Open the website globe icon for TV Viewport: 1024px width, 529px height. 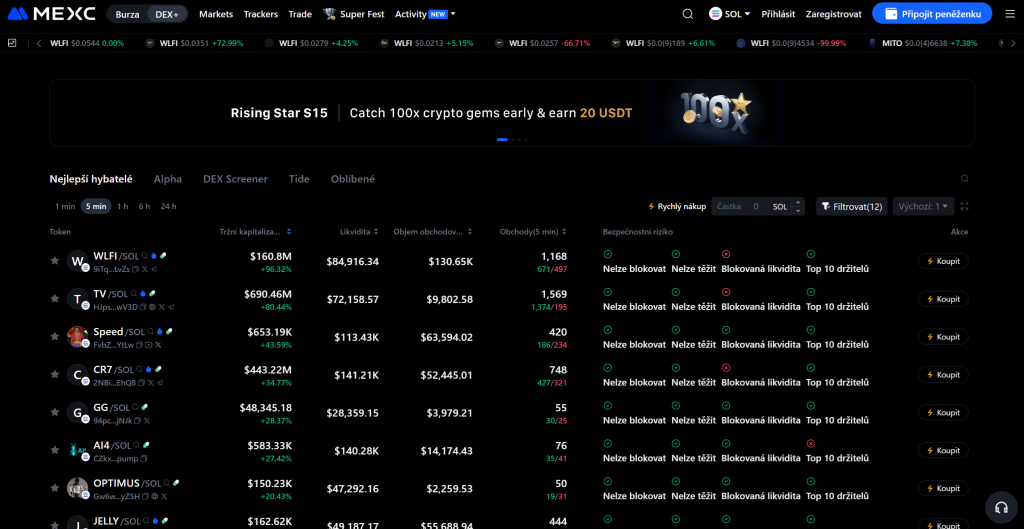pyautogui.click(x=152, y=307)
